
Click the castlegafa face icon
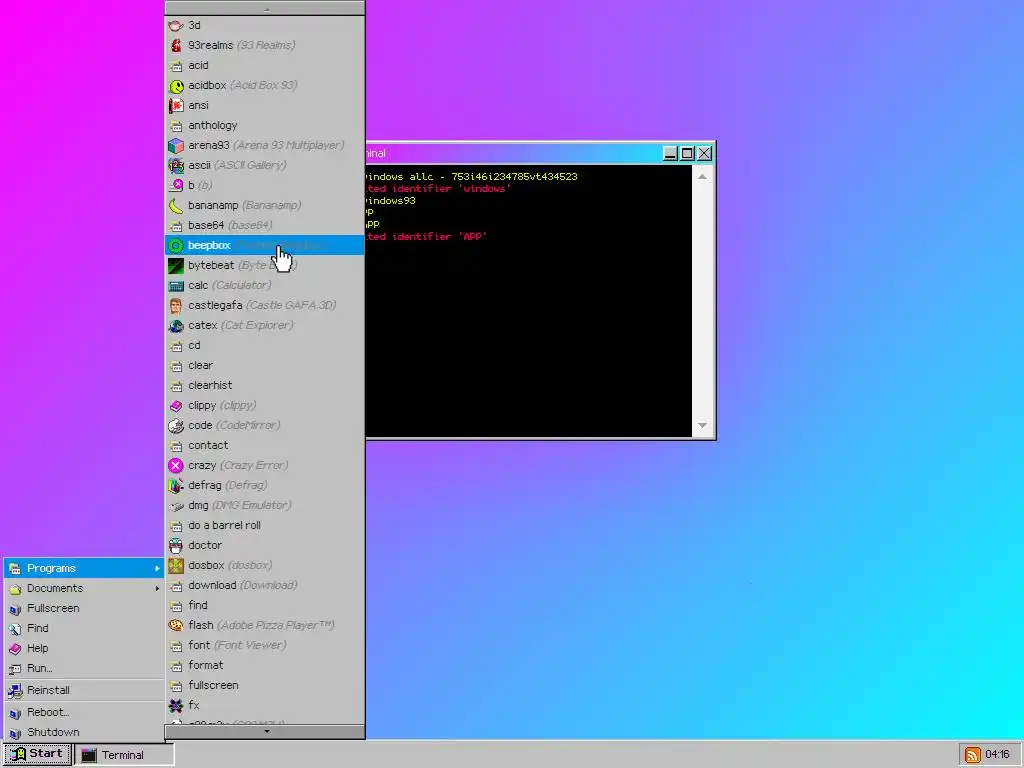pyautogui.click(x=176, y=305)
